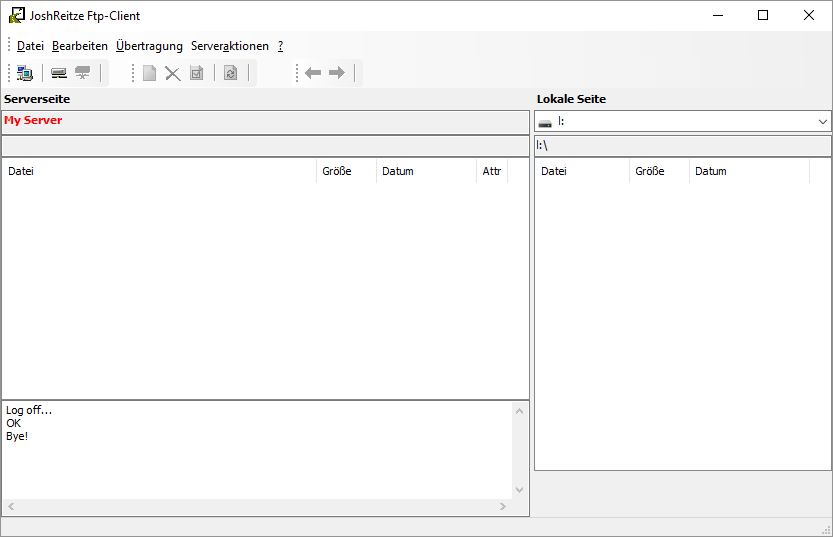Click the new file document icon
This screenshot has width=833, height=537.
149,73
